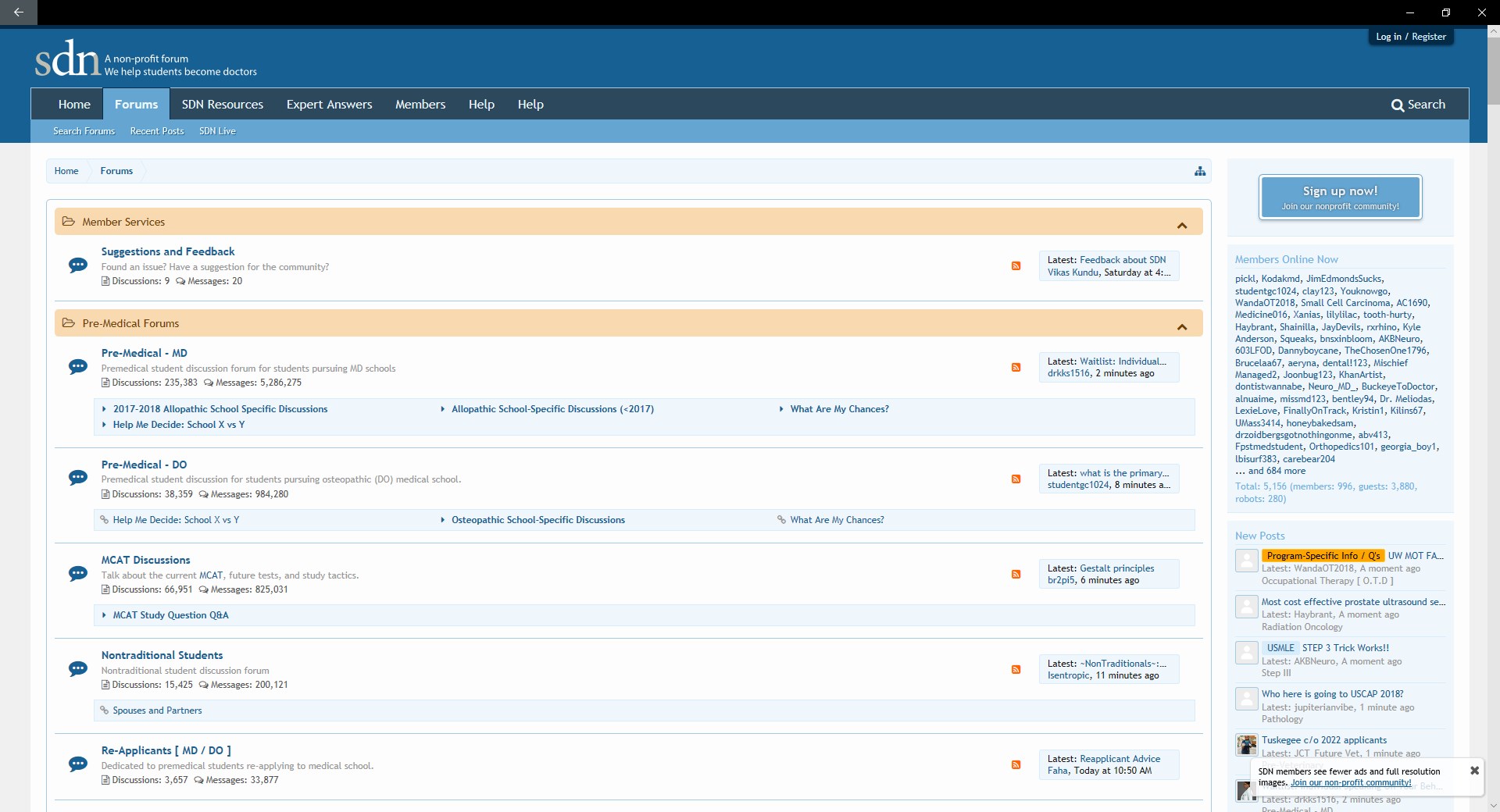The width and height of the screenshot is (1500, 812).
Task: Click speech bubble icon for Re-Applicants
Action: (x=78, y=764)
